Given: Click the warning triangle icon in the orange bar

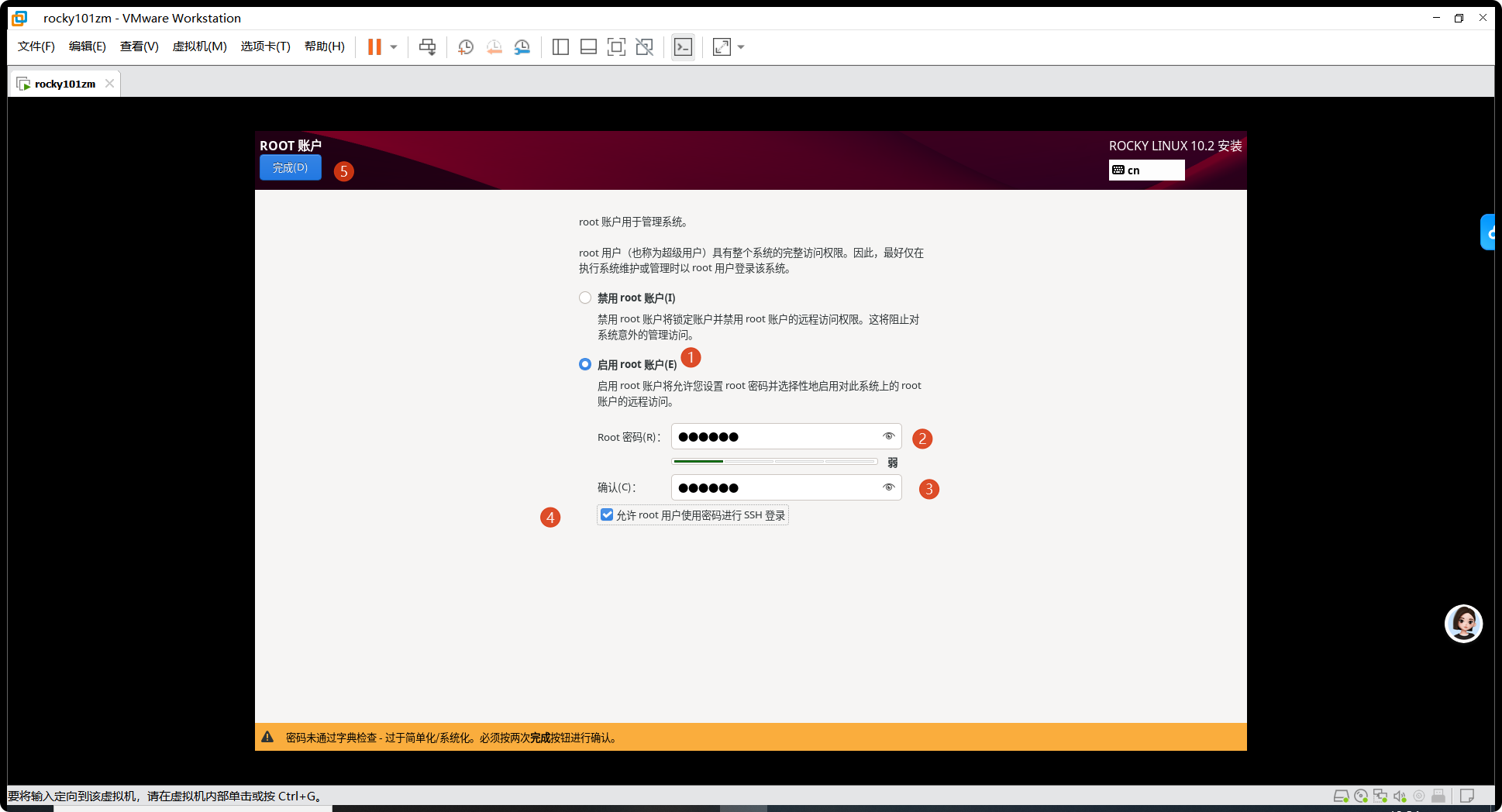Looking at the screenshot, I should coord(267,737).
